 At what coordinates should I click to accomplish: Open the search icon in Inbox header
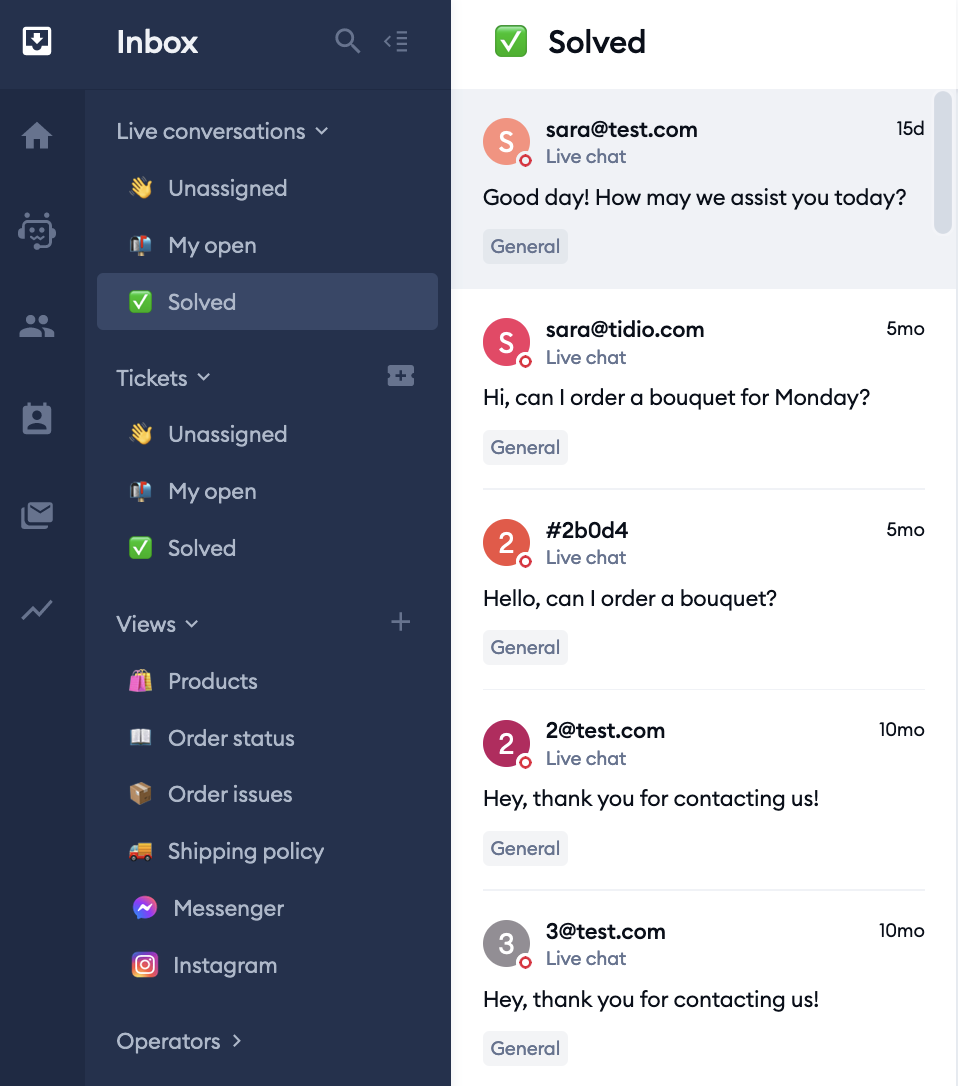tap(347, 41)
